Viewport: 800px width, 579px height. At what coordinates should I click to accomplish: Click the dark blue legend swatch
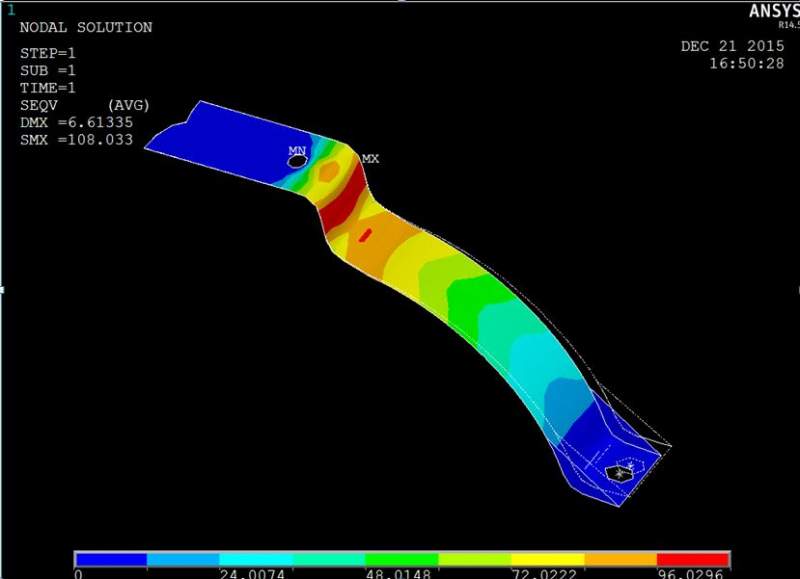[x=111, y=560]
